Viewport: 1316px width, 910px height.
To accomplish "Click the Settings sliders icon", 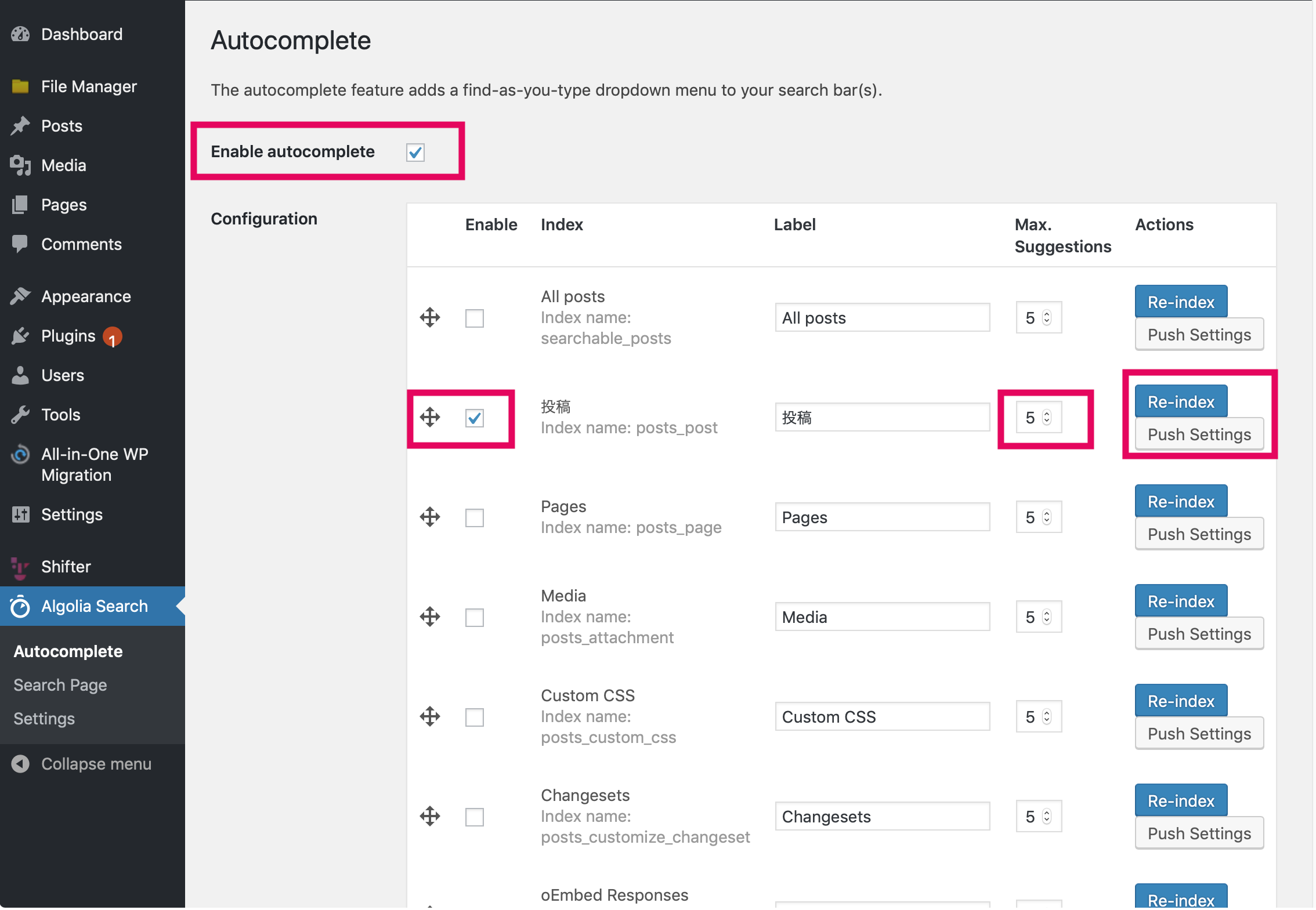I will pyautogui.click(x=20, y=514).
